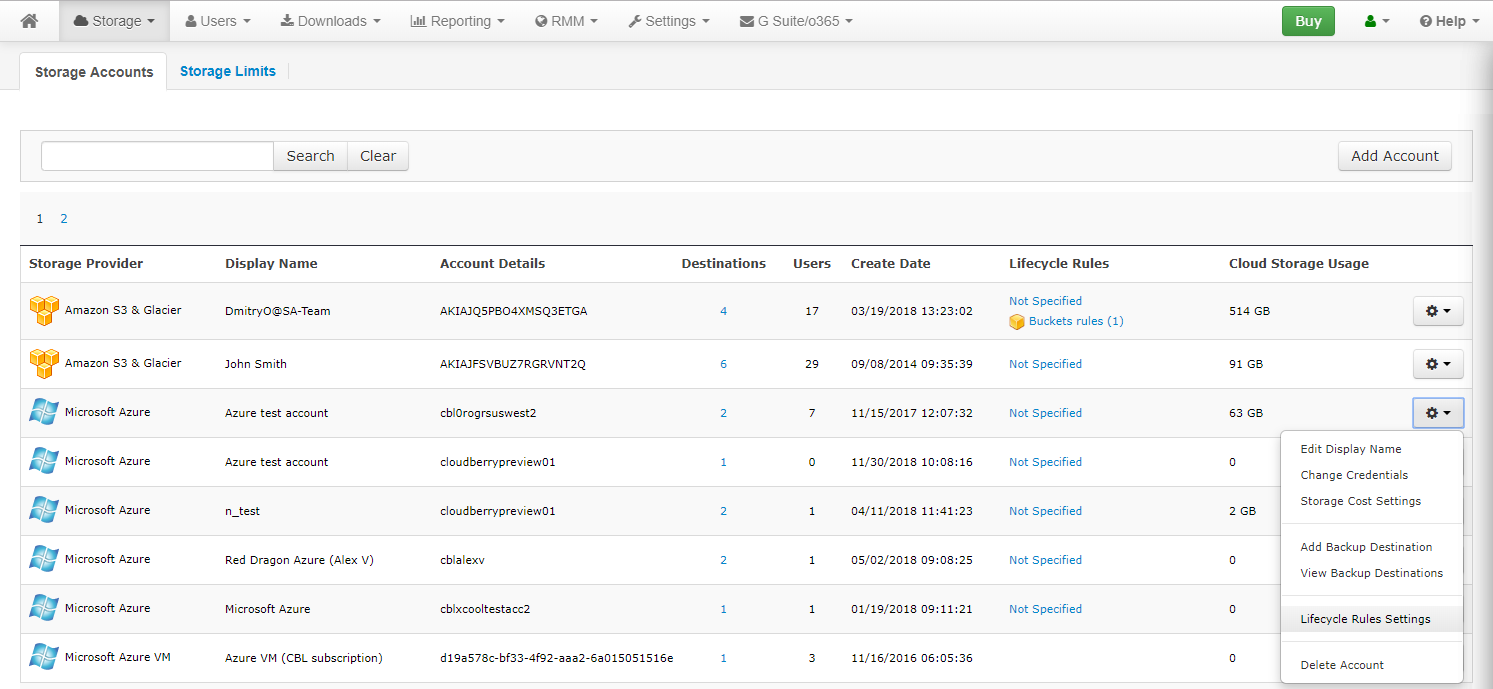Viewport: 1493px width, 689px height.
Task: Open destinations count for Azure VM account
Action: coord(724,658)
